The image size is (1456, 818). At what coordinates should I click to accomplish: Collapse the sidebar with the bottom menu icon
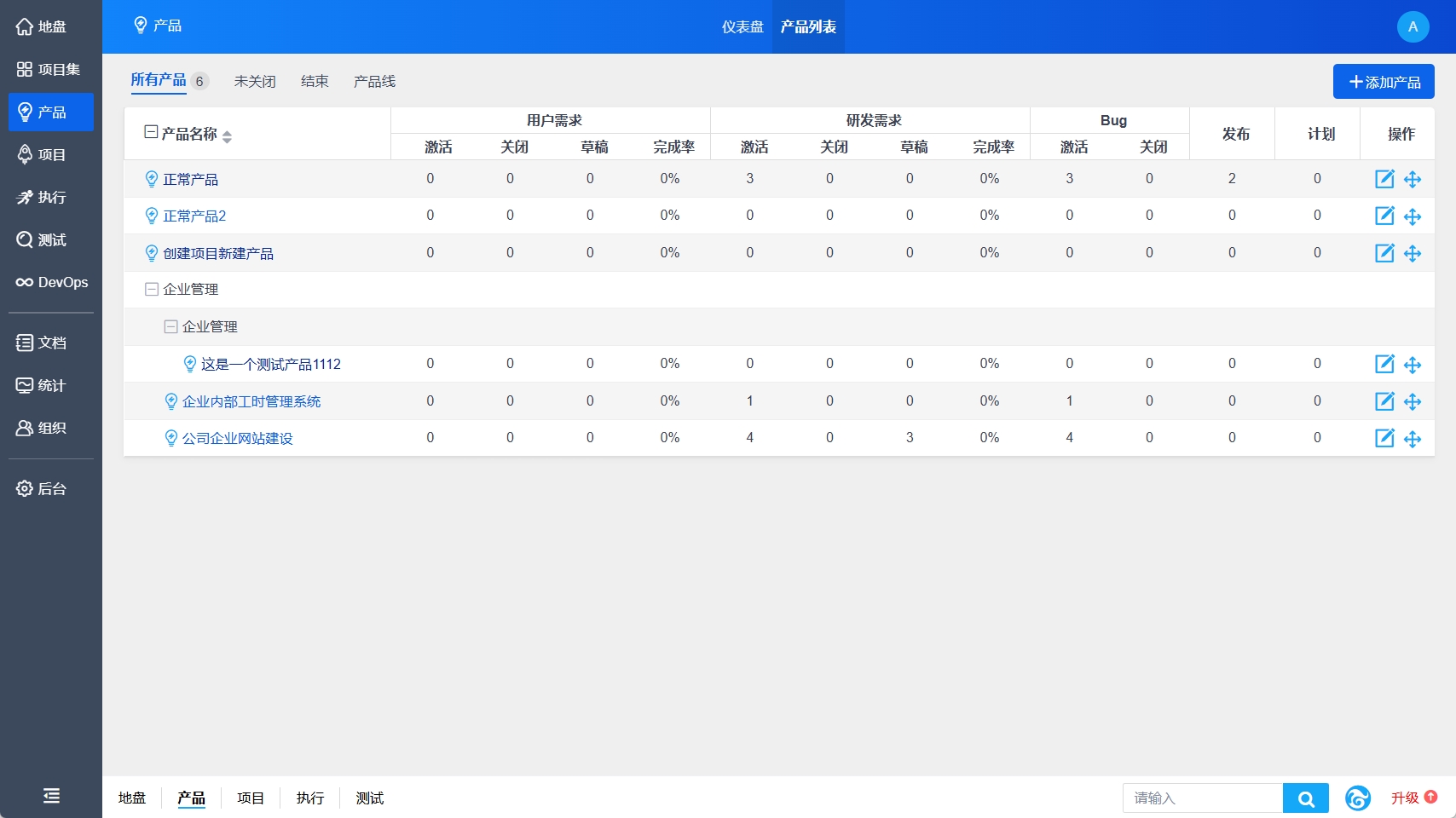(x=51, y=796)
